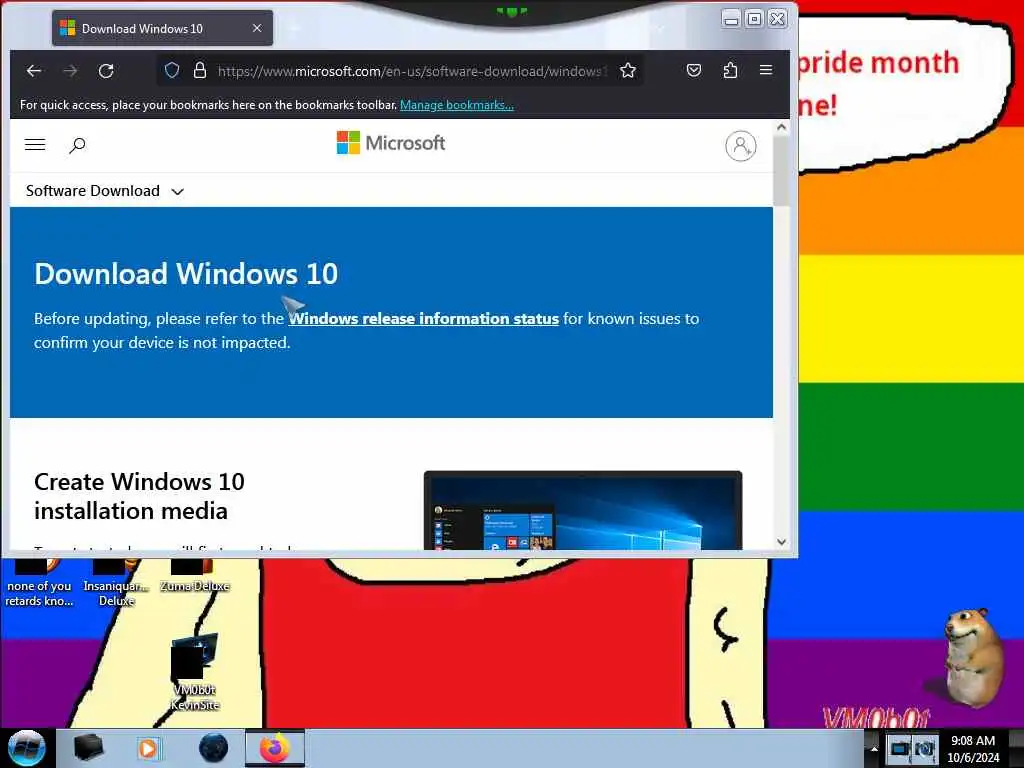
Task: Bookmark this page with the star icon
Action: [x=628, y=71]
